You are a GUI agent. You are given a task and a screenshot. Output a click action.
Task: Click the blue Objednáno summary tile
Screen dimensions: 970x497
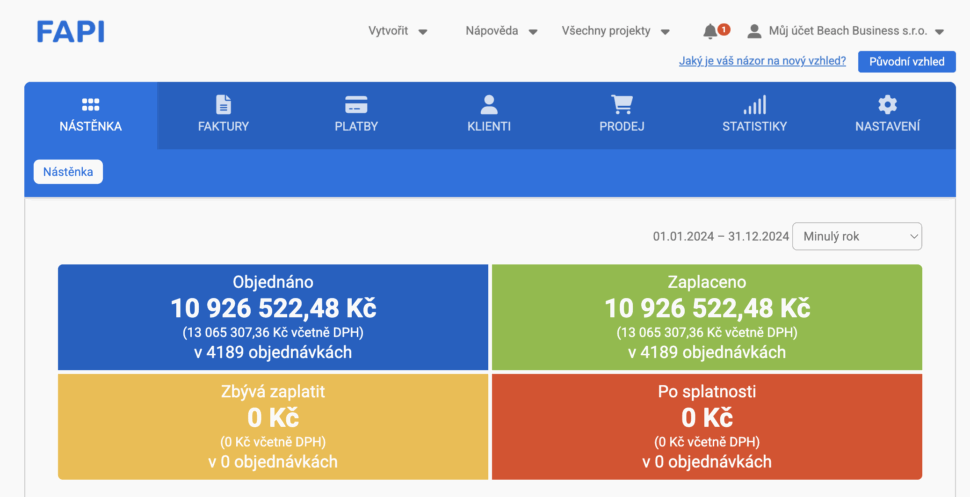pos(273,317)
